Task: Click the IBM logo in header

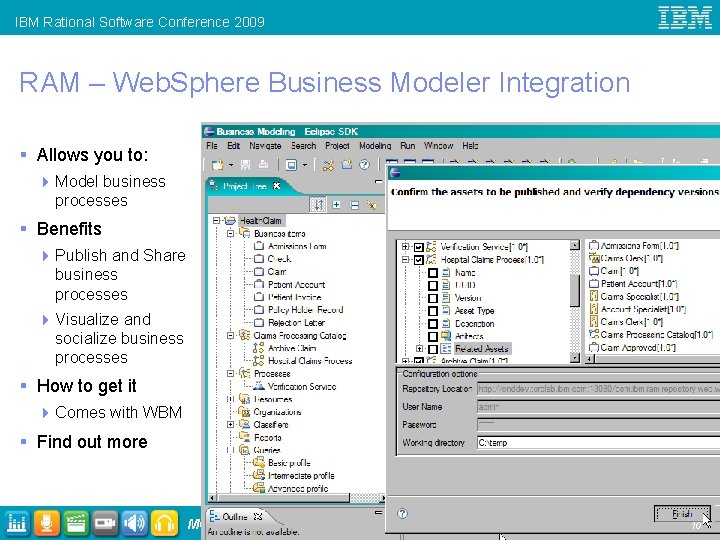Action: 685,17
